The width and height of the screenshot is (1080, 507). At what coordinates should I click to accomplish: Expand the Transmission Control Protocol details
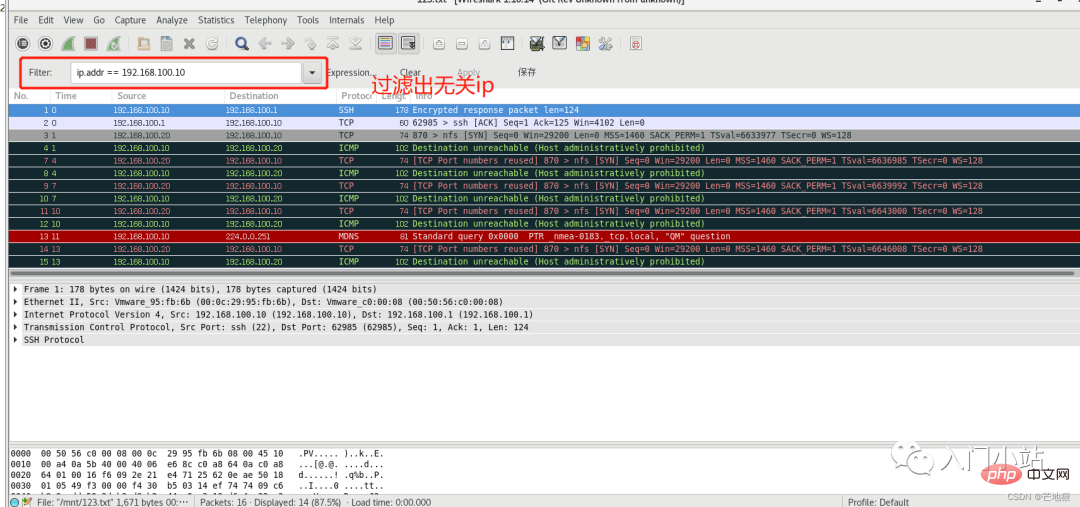[15, 327]
